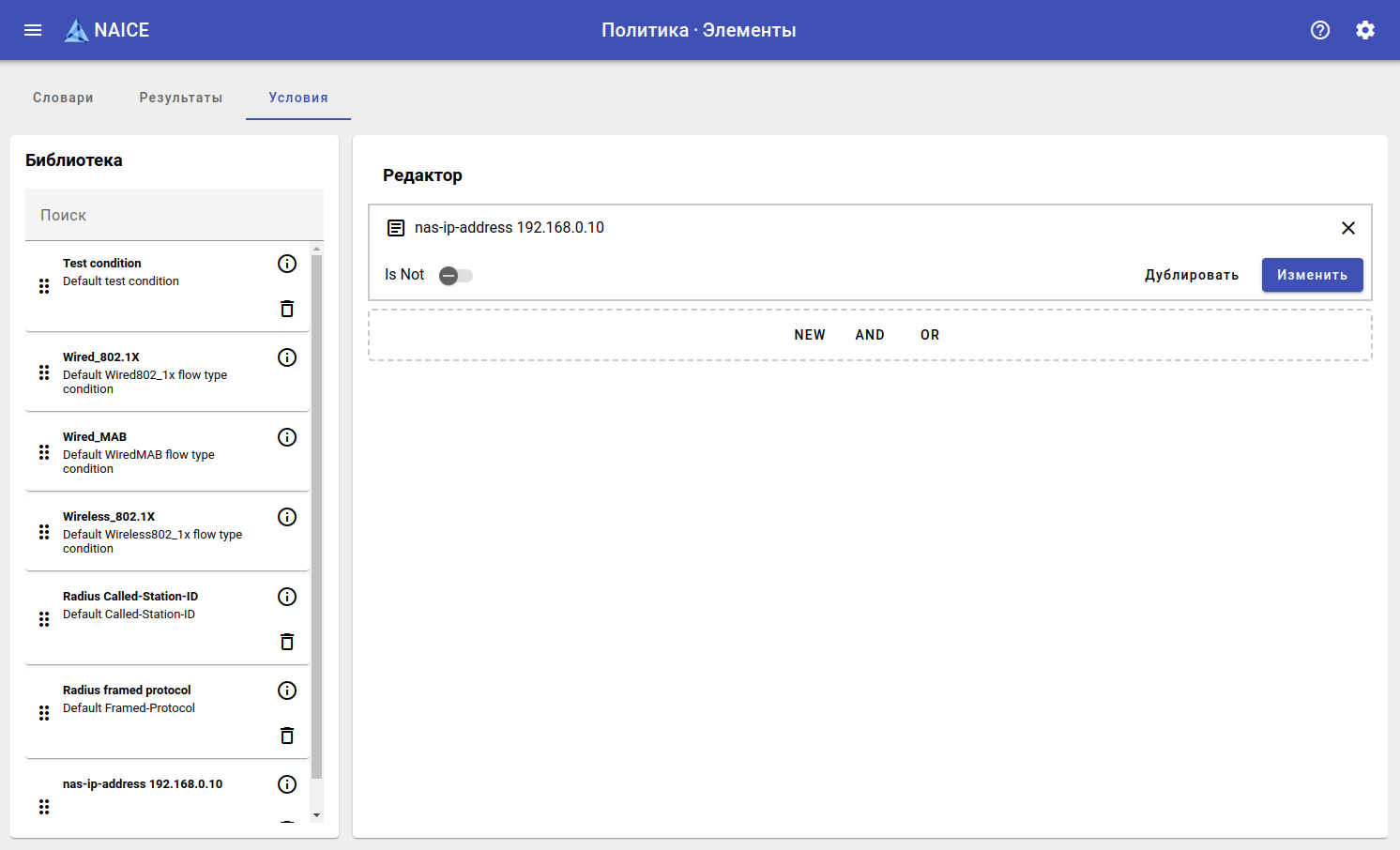Click the library scrollbar down arrow
Image resolution: width=1400 pixels, height=850 pixels.
tap(316, 815)
